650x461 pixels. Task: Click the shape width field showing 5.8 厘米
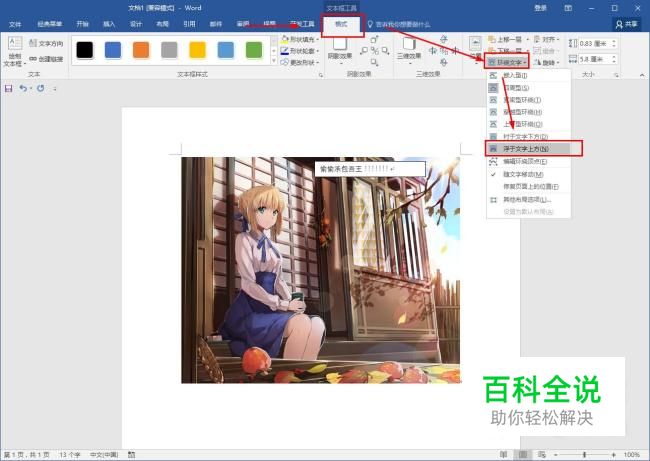coord(594,59)
